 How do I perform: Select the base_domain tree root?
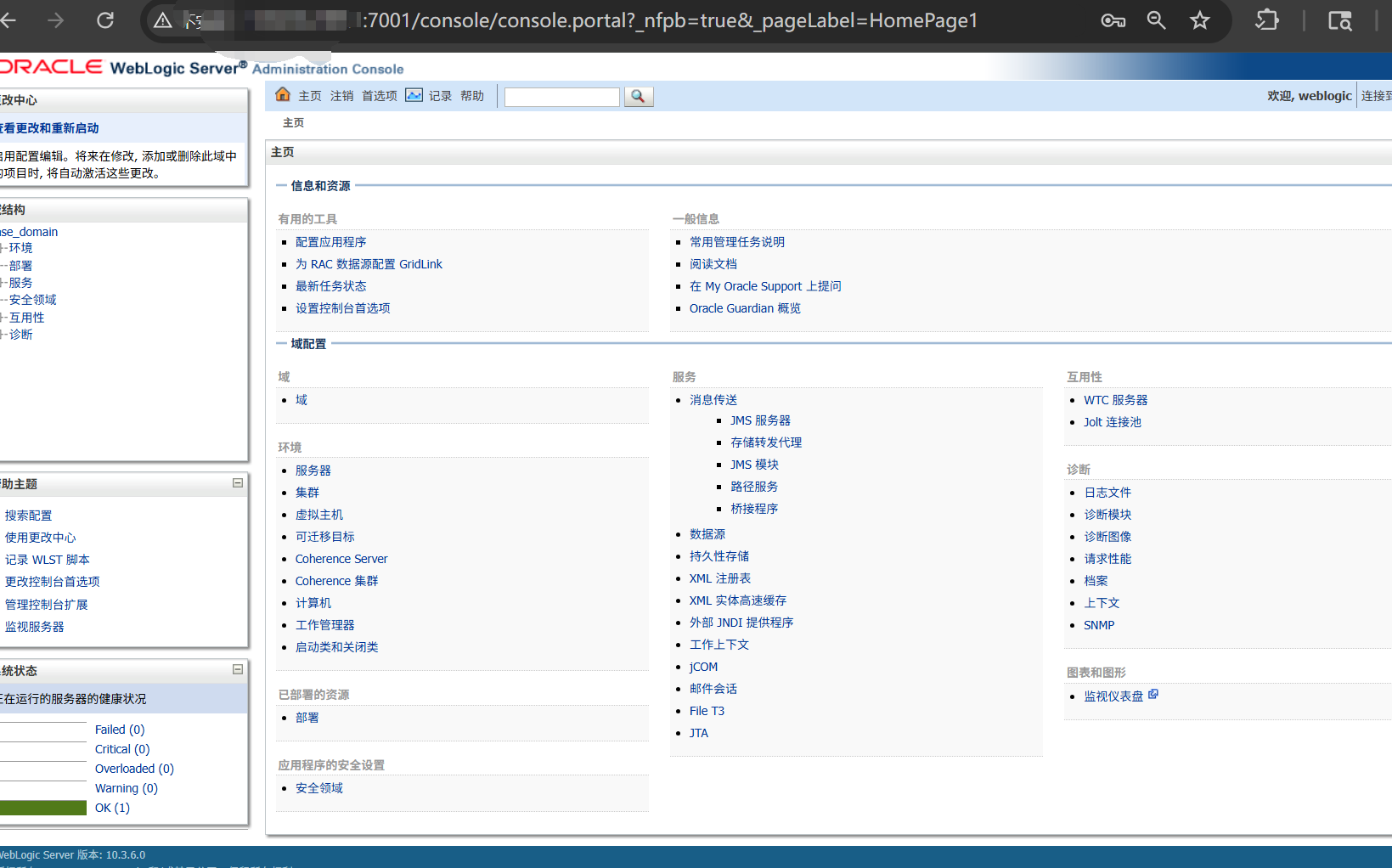coord(29,232)
